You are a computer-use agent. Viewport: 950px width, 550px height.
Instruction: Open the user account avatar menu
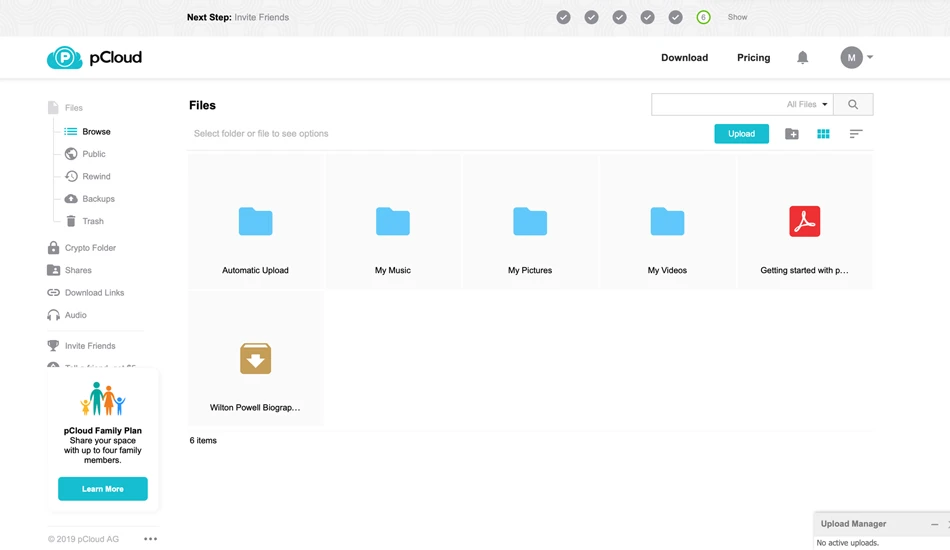pyautogui.click(x=856, y=58)
